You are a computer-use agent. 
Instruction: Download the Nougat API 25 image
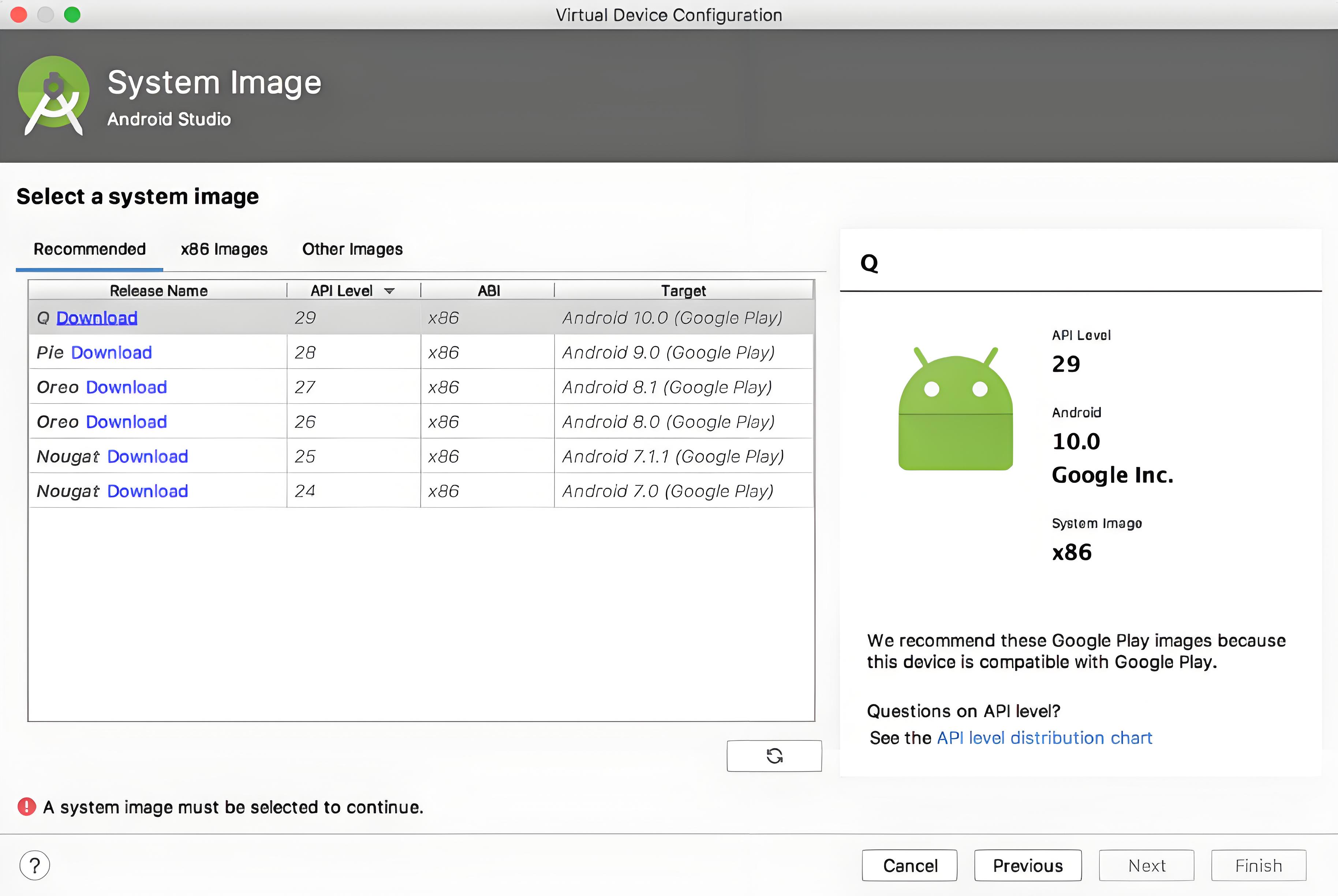[147, 456]
